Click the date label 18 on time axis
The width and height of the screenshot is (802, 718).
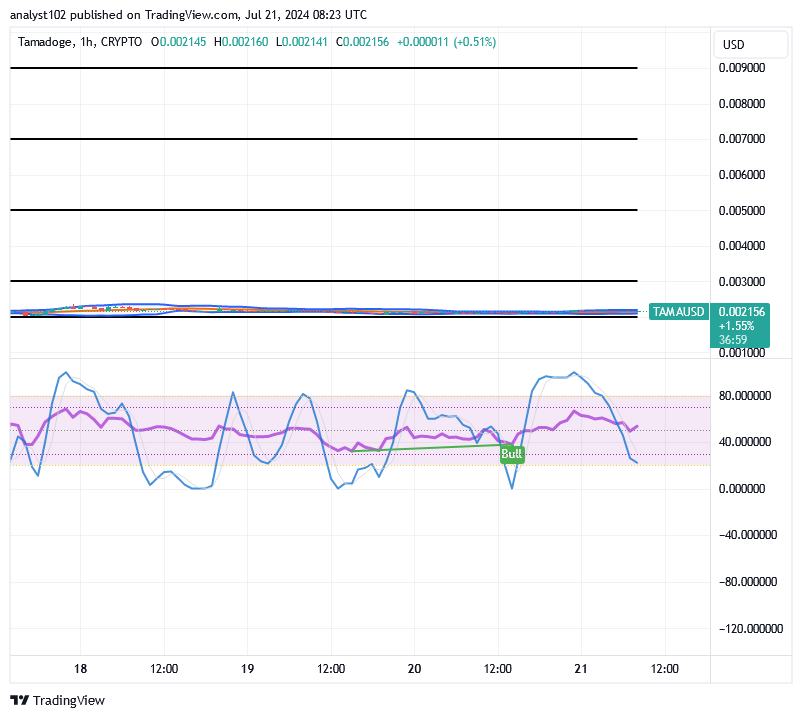pyautogui.click(x=80, y=669)
